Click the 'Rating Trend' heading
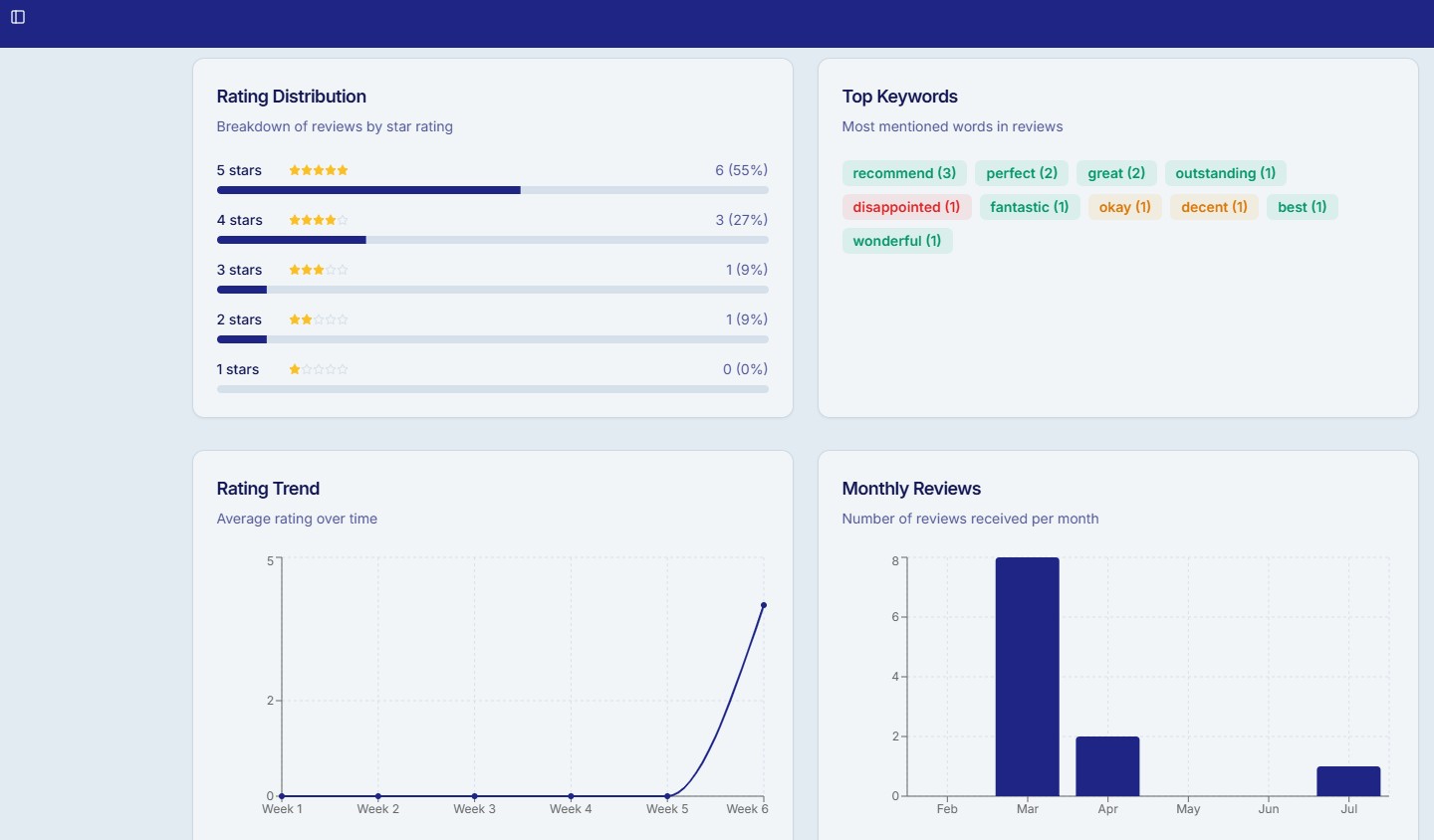This screenshot has width=1434, height=840. click(x=268, y=489)
